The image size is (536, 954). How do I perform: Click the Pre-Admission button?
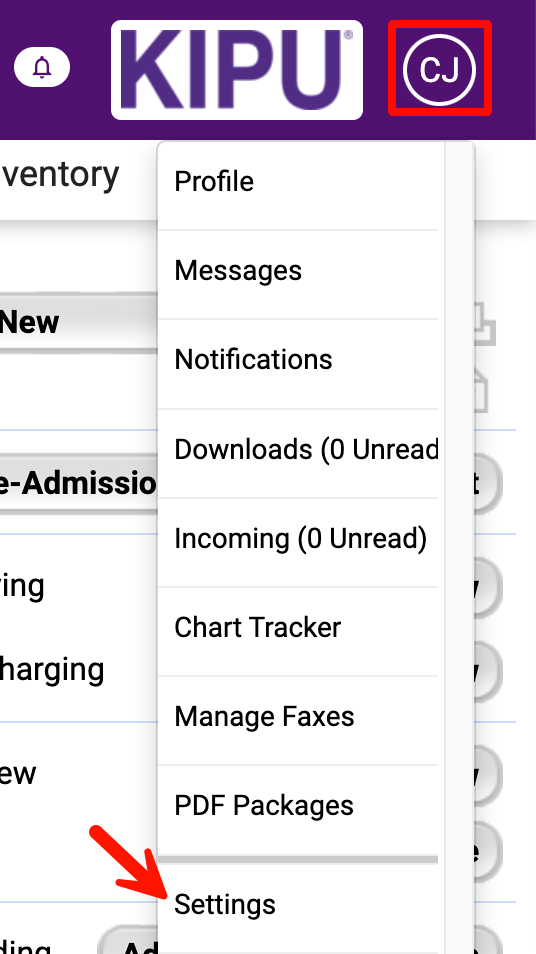click(x=79, y=484)
